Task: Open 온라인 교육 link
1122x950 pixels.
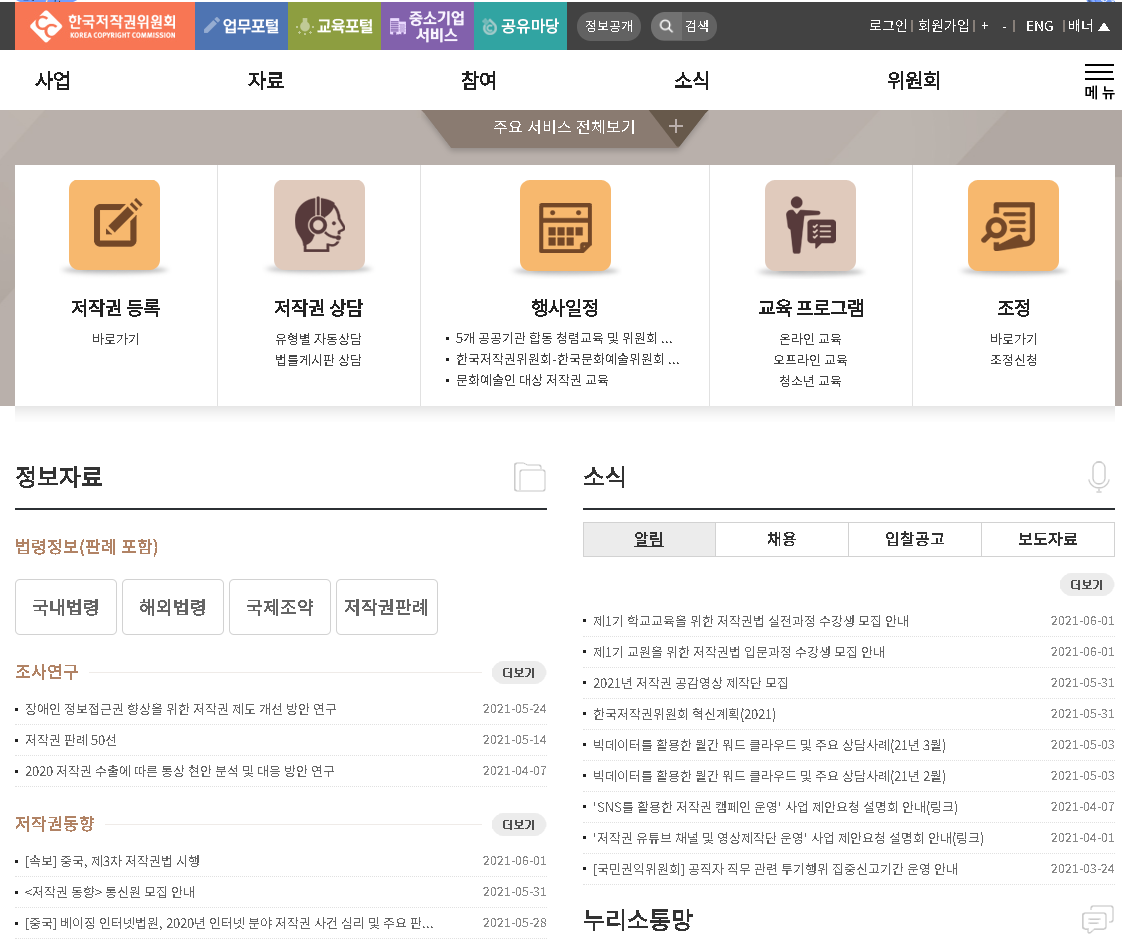Action: [810, 339]
